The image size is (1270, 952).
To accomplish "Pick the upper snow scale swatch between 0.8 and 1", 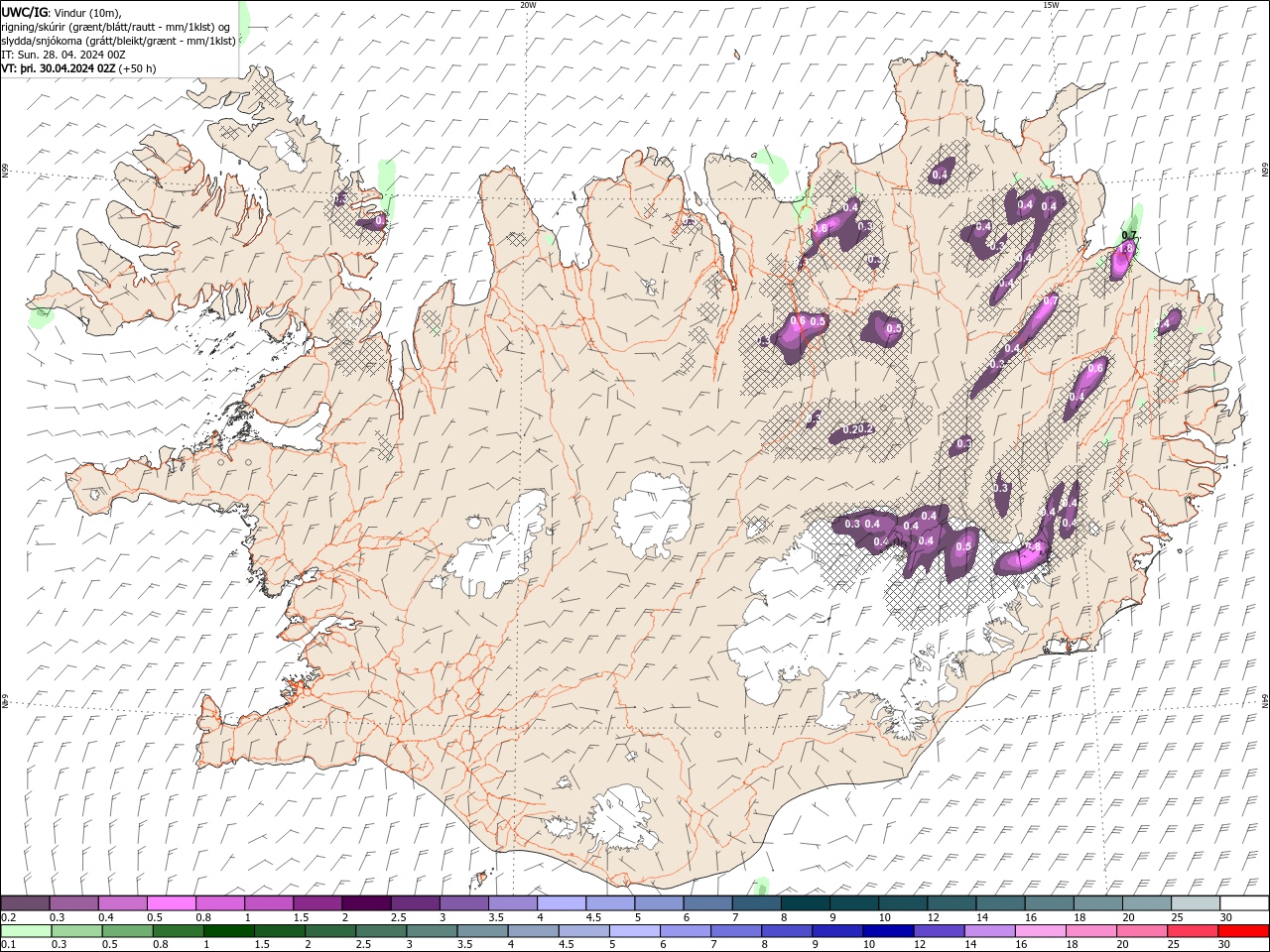I will 220,903.
